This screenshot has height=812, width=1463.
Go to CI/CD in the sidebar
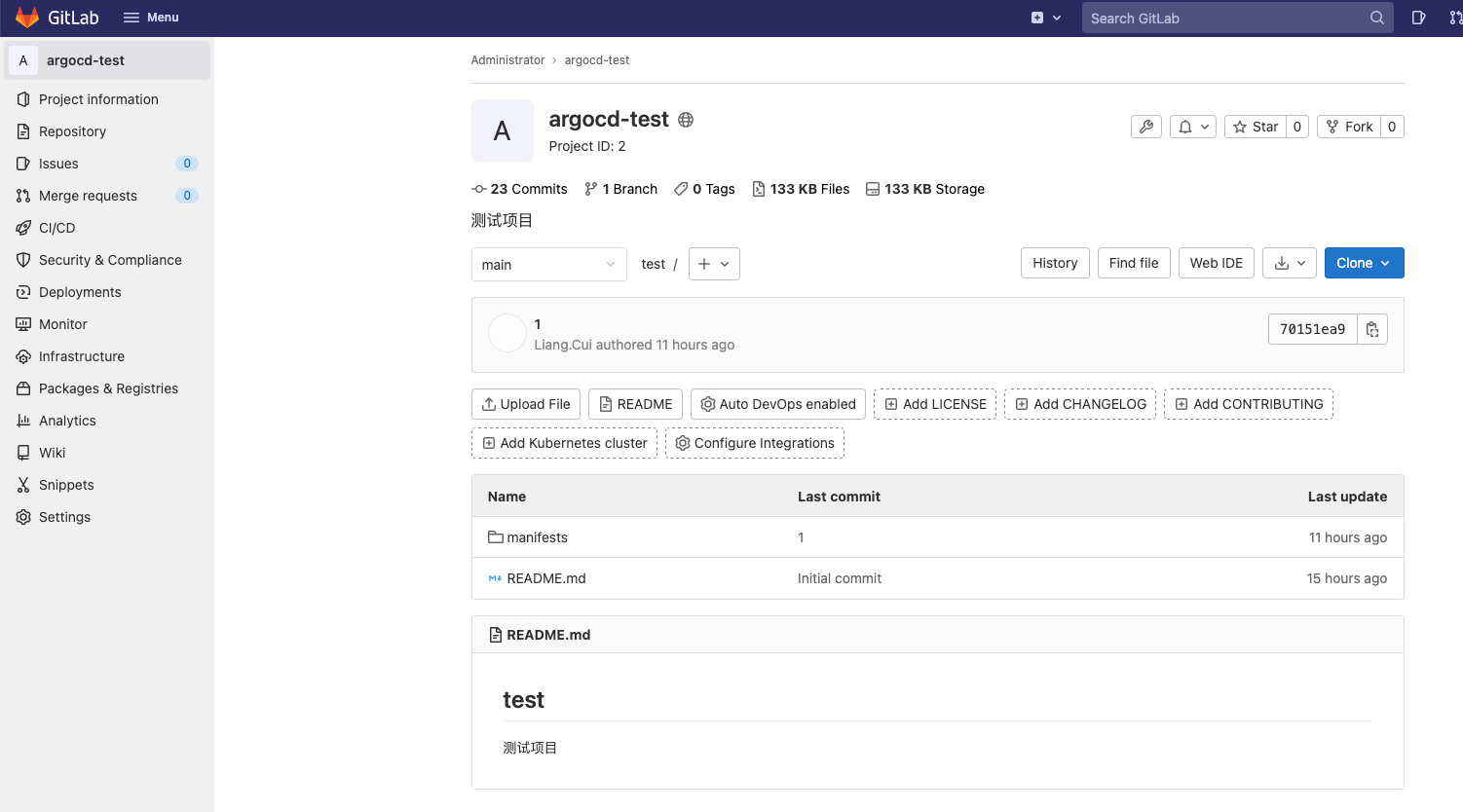[56, 228]
